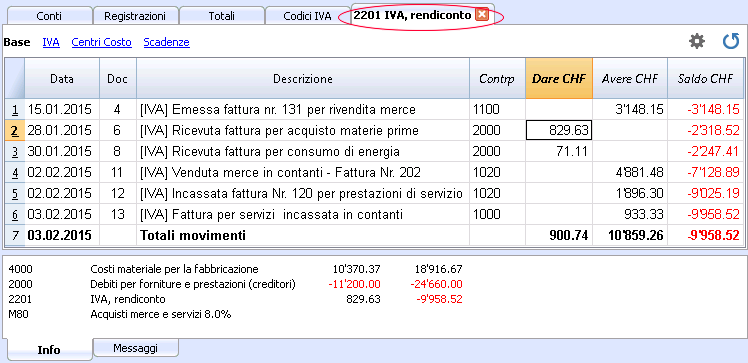Select row number 4 header
This screenshot has width=748, height=363.
[x=15, y=172]
